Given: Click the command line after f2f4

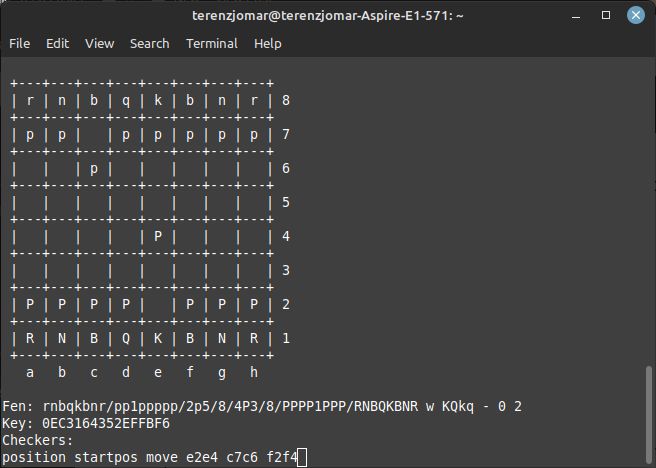Looking at the screenshot, I should [x=302, y=458].
